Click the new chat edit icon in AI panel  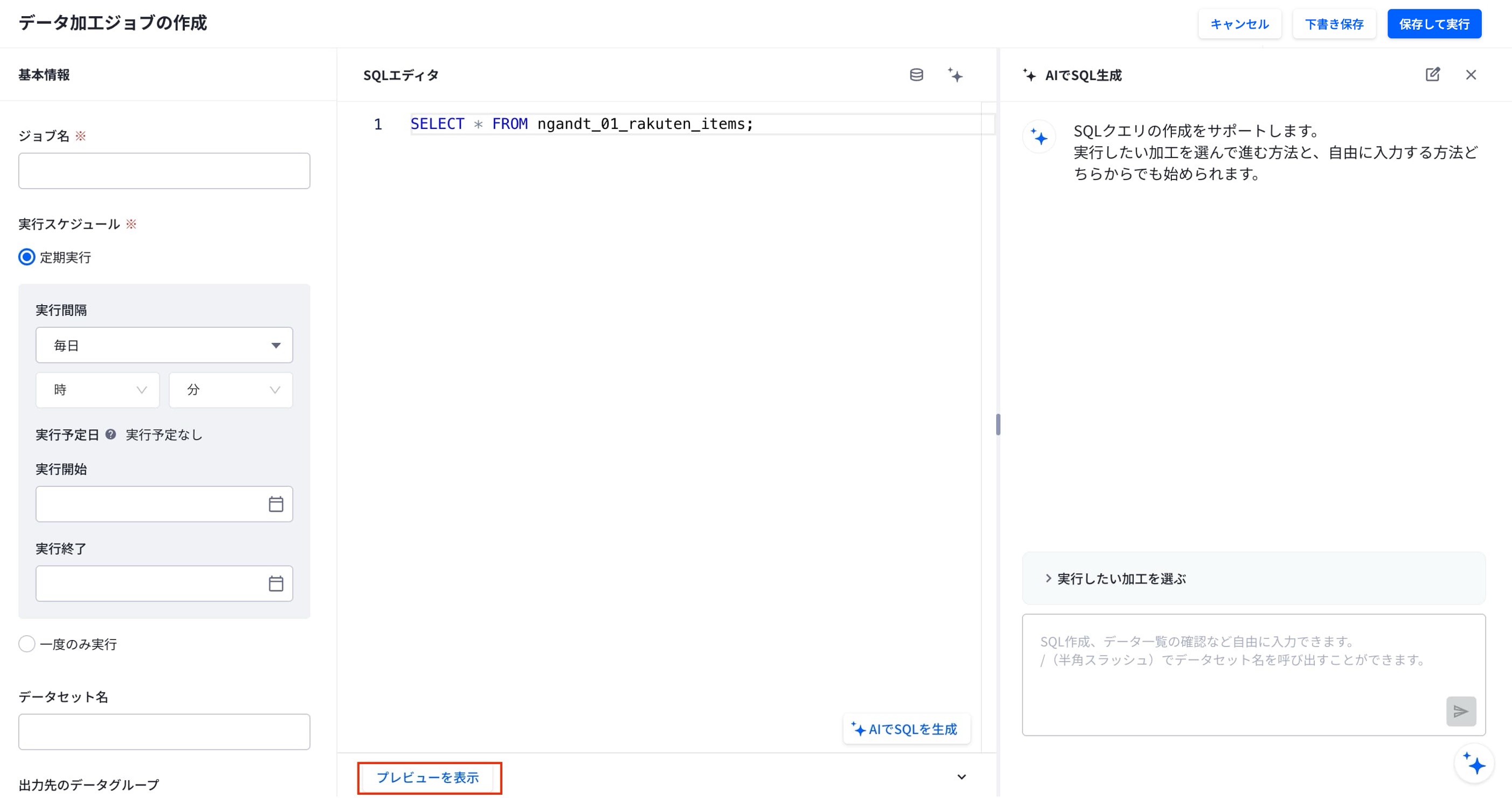1432,74
